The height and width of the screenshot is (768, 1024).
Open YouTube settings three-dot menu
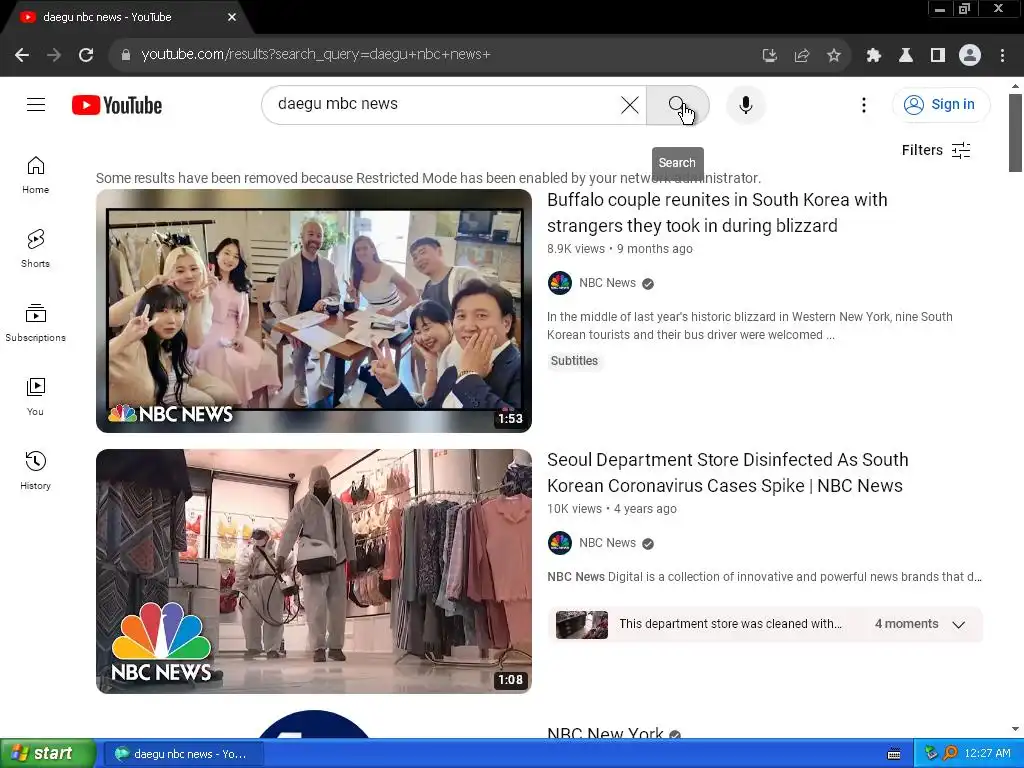tap(863, 104)
